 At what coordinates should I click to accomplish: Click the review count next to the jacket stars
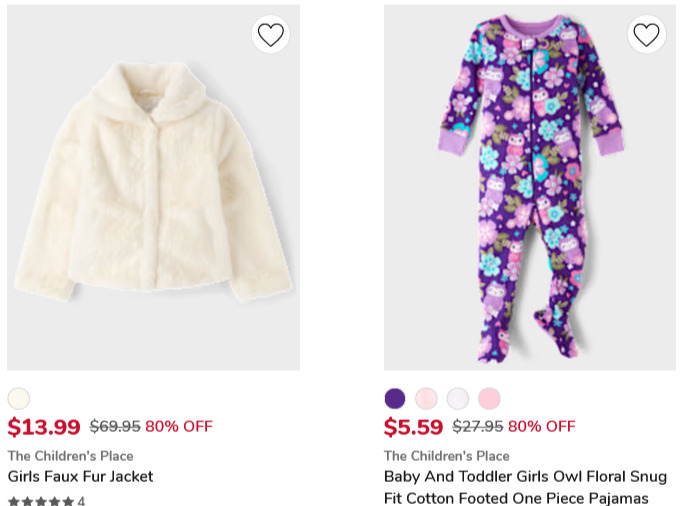click(82, 501)
